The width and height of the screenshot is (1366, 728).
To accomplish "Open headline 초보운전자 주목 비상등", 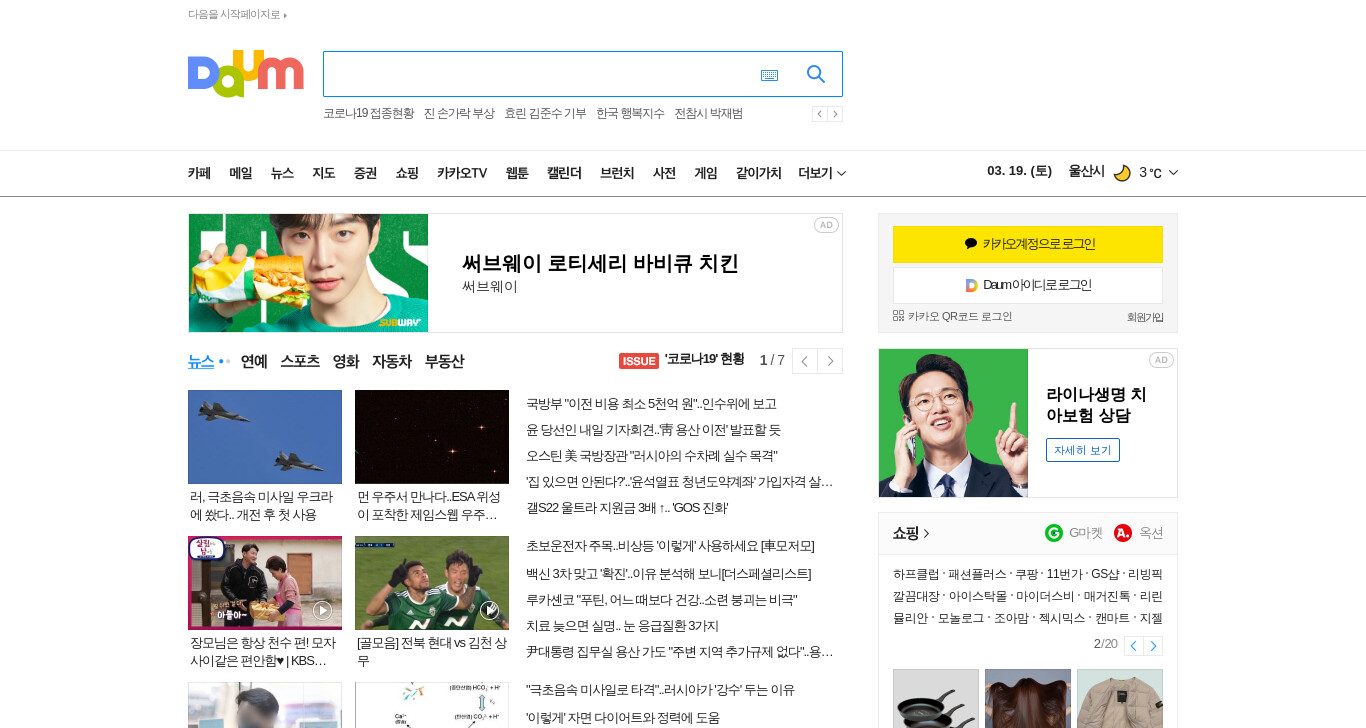I will [670, 546].
